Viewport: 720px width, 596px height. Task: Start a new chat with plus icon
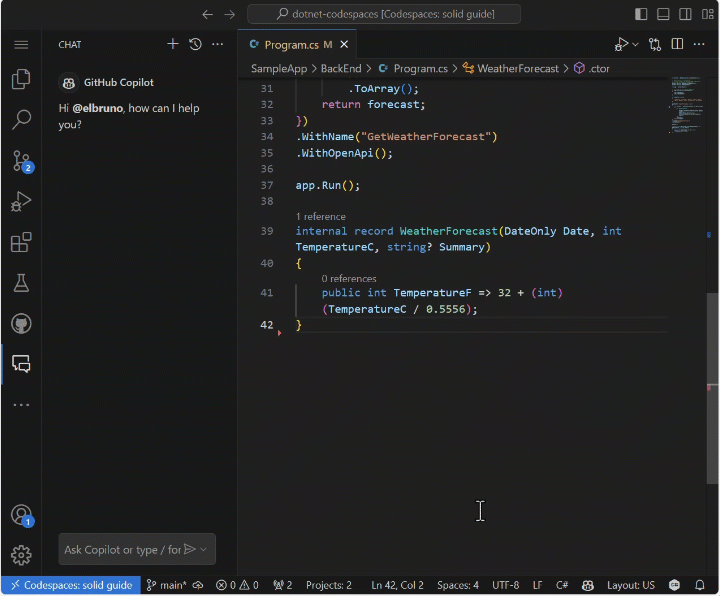[173, 44]
